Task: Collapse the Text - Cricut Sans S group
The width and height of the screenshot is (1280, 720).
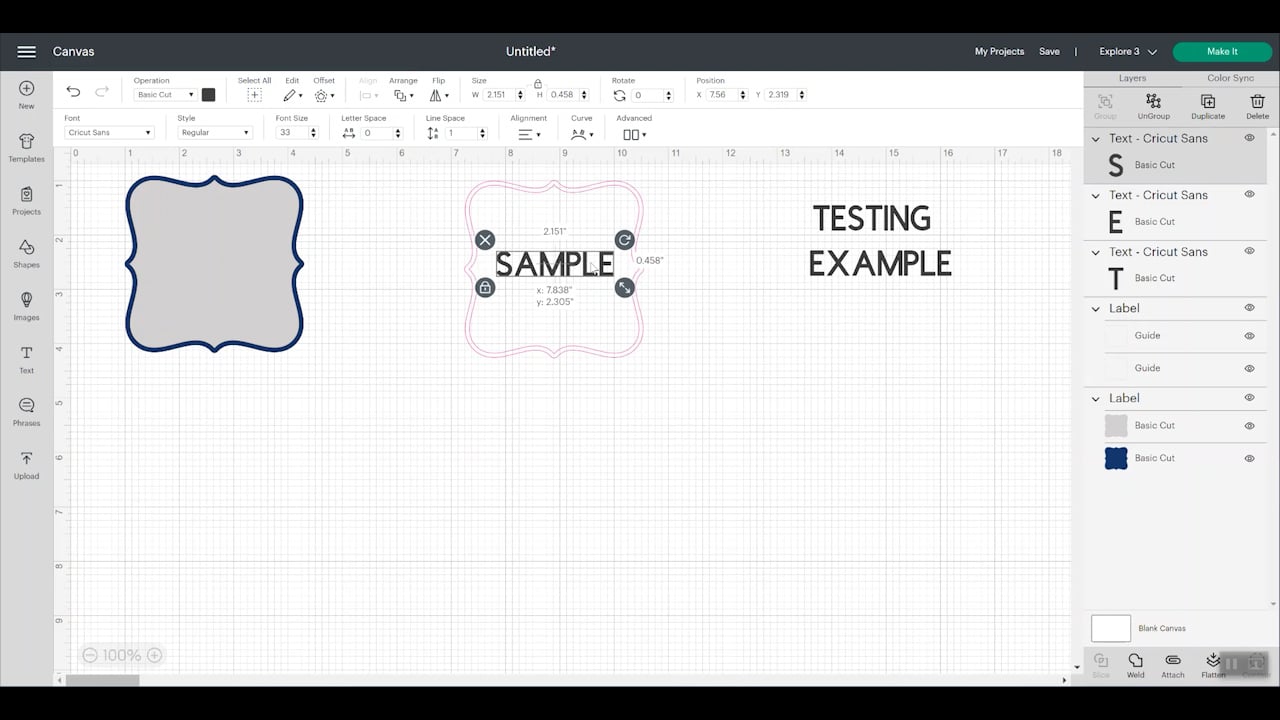Action: click(x=1096, y=139)
